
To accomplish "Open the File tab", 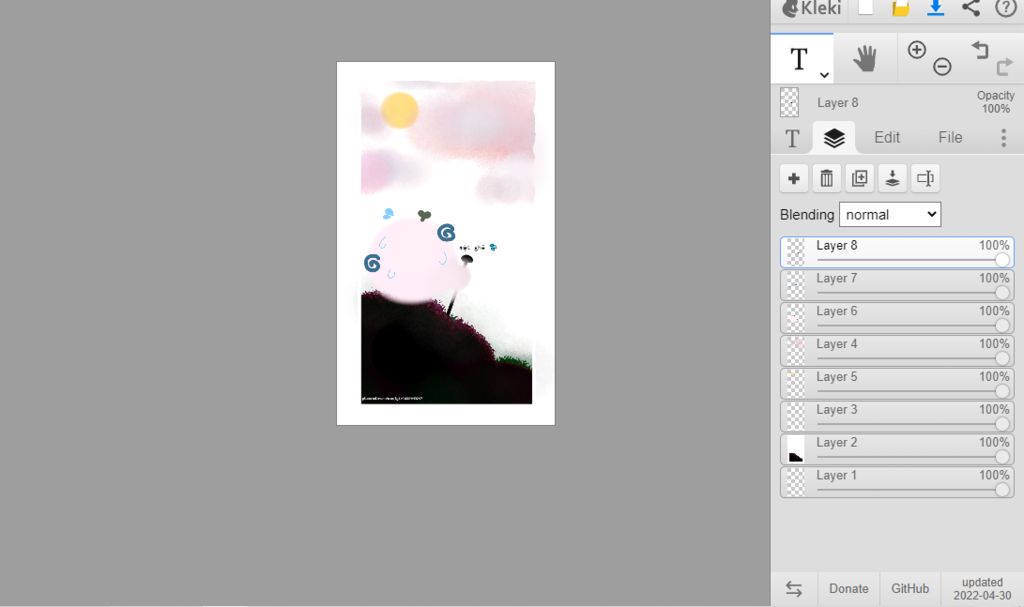I will 950,137.
